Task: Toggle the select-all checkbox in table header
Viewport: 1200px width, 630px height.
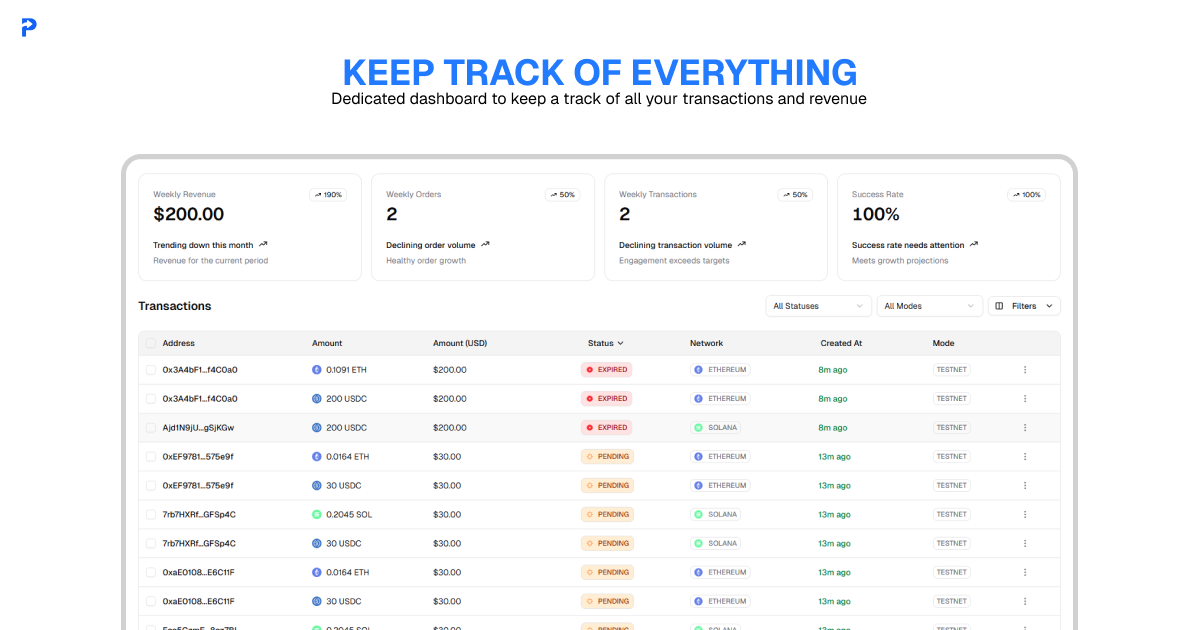Action: tap(151, 343)
